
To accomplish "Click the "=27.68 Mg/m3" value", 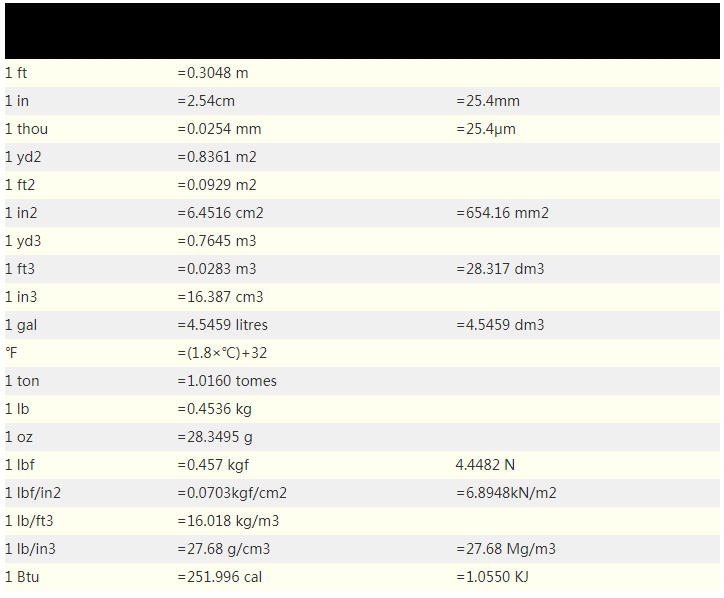I will point(506,549).
